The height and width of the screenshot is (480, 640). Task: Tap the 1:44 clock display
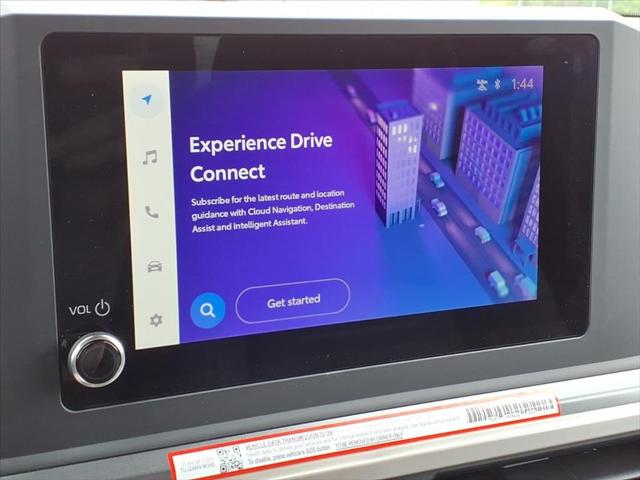tap(522, 84)
